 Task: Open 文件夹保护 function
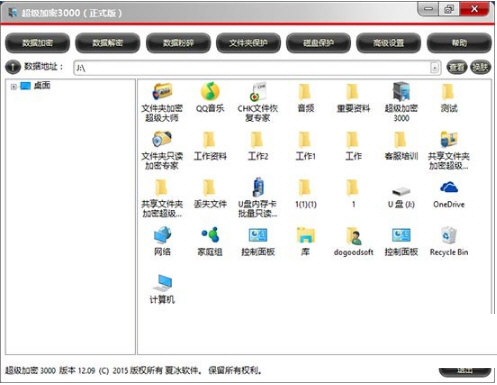click(x=248, y=43)
